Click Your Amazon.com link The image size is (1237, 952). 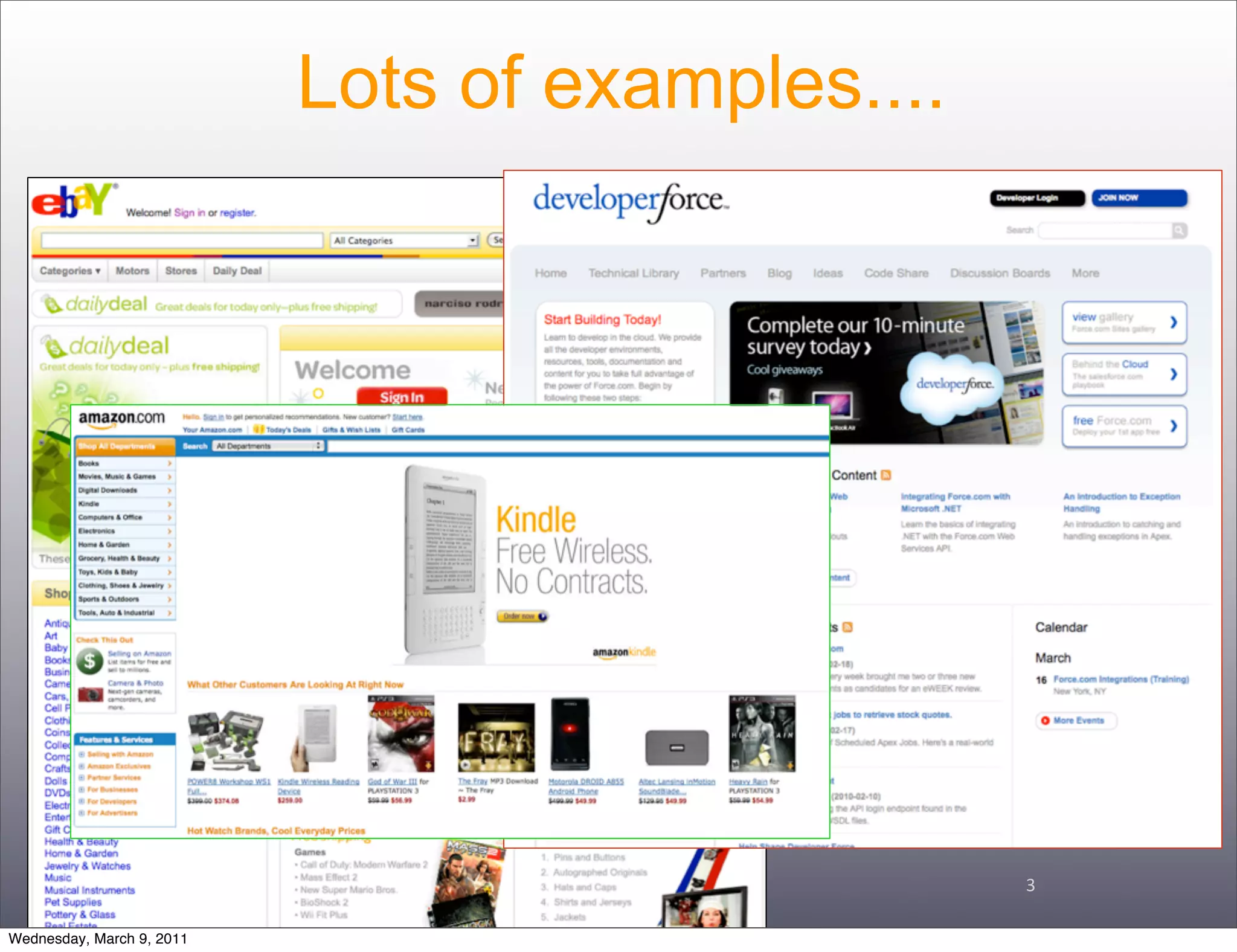pos(212,430)
